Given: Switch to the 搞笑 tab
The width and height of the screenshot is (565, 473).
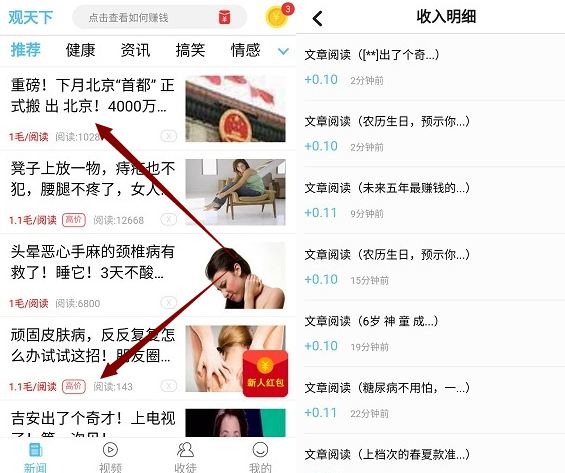Looking at the screenshot, I should click(190, 50).
